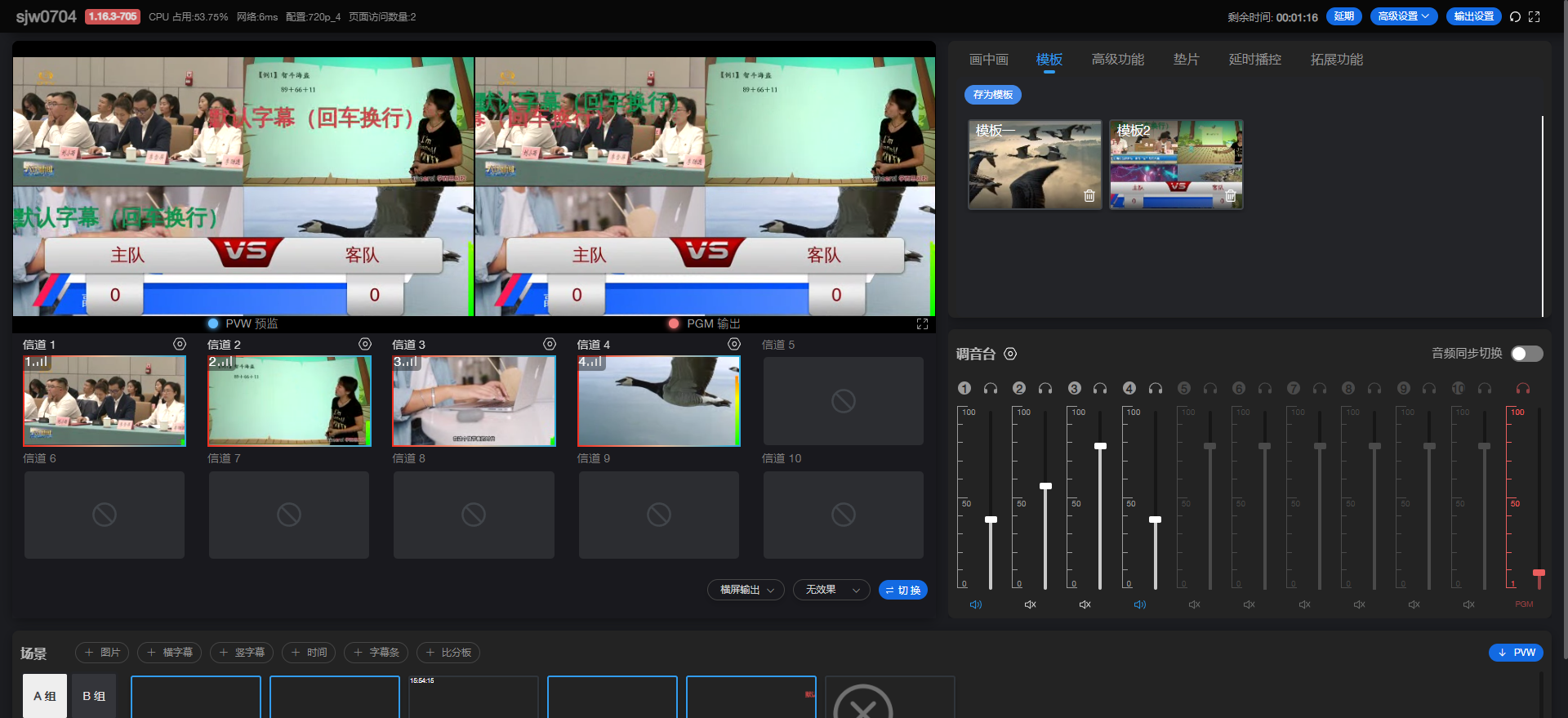Open the 高级设置 dropdown
The height and width of the screenshot is (718, 1568).
tap(1403, 16)
